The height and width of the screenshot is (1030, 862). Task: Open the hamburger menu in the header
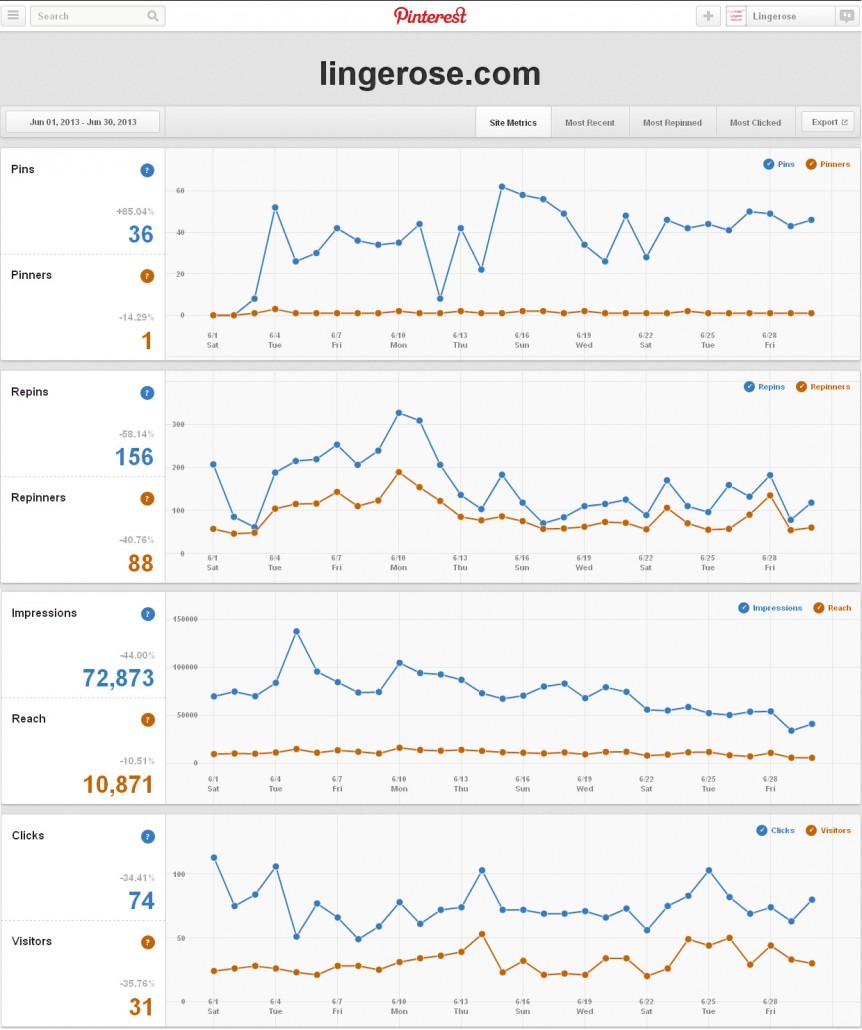pyautogui.click(x=13, y=16)
